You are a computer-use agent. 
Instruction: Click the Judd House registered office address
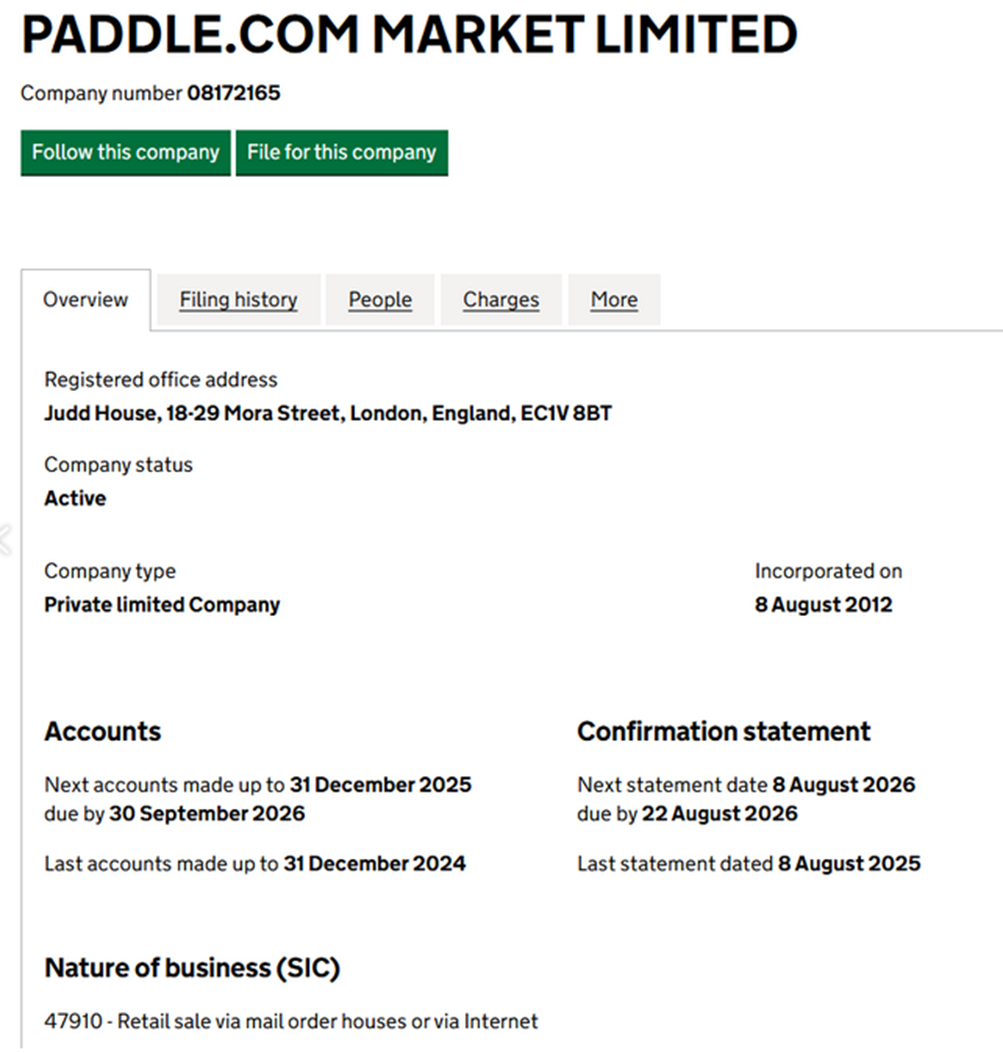[328, 413]
